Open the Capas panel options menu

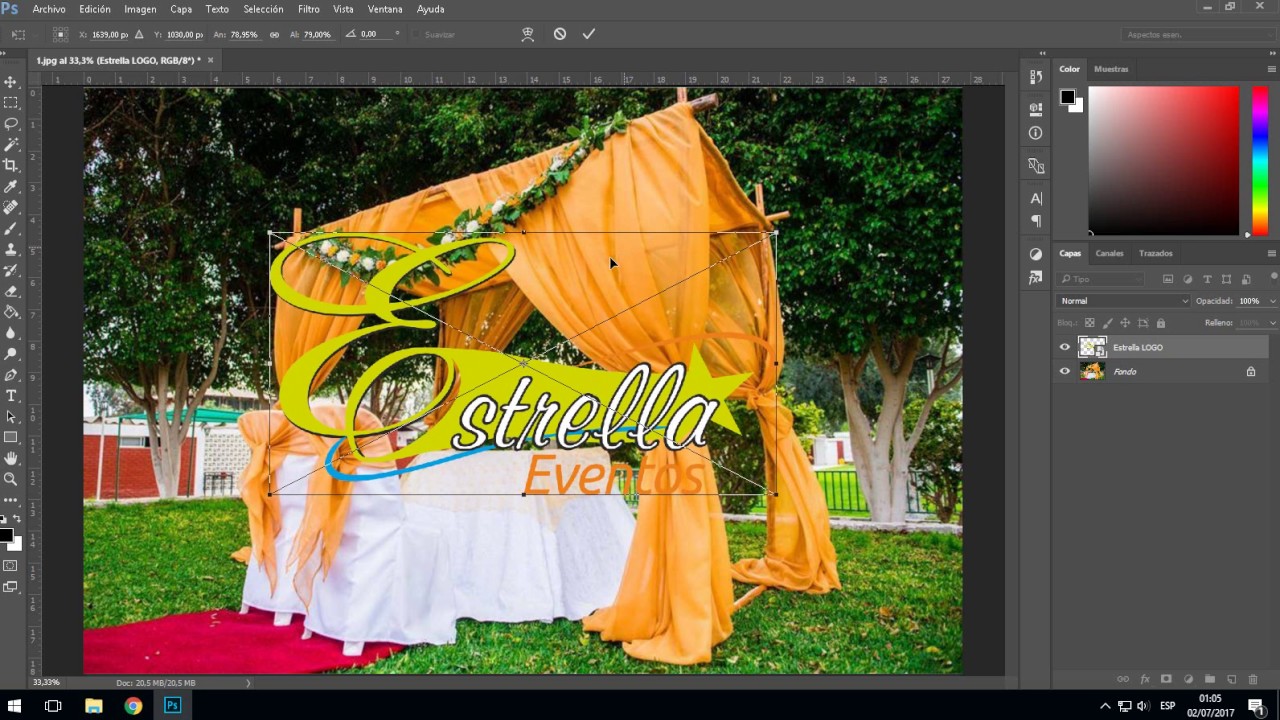pos(1271,253)
